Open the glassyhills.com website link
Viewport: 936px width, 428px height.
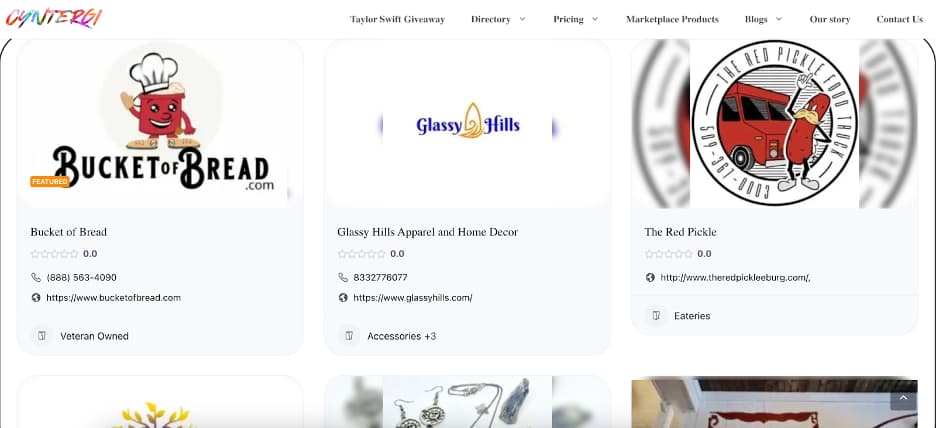pos(412,297)
